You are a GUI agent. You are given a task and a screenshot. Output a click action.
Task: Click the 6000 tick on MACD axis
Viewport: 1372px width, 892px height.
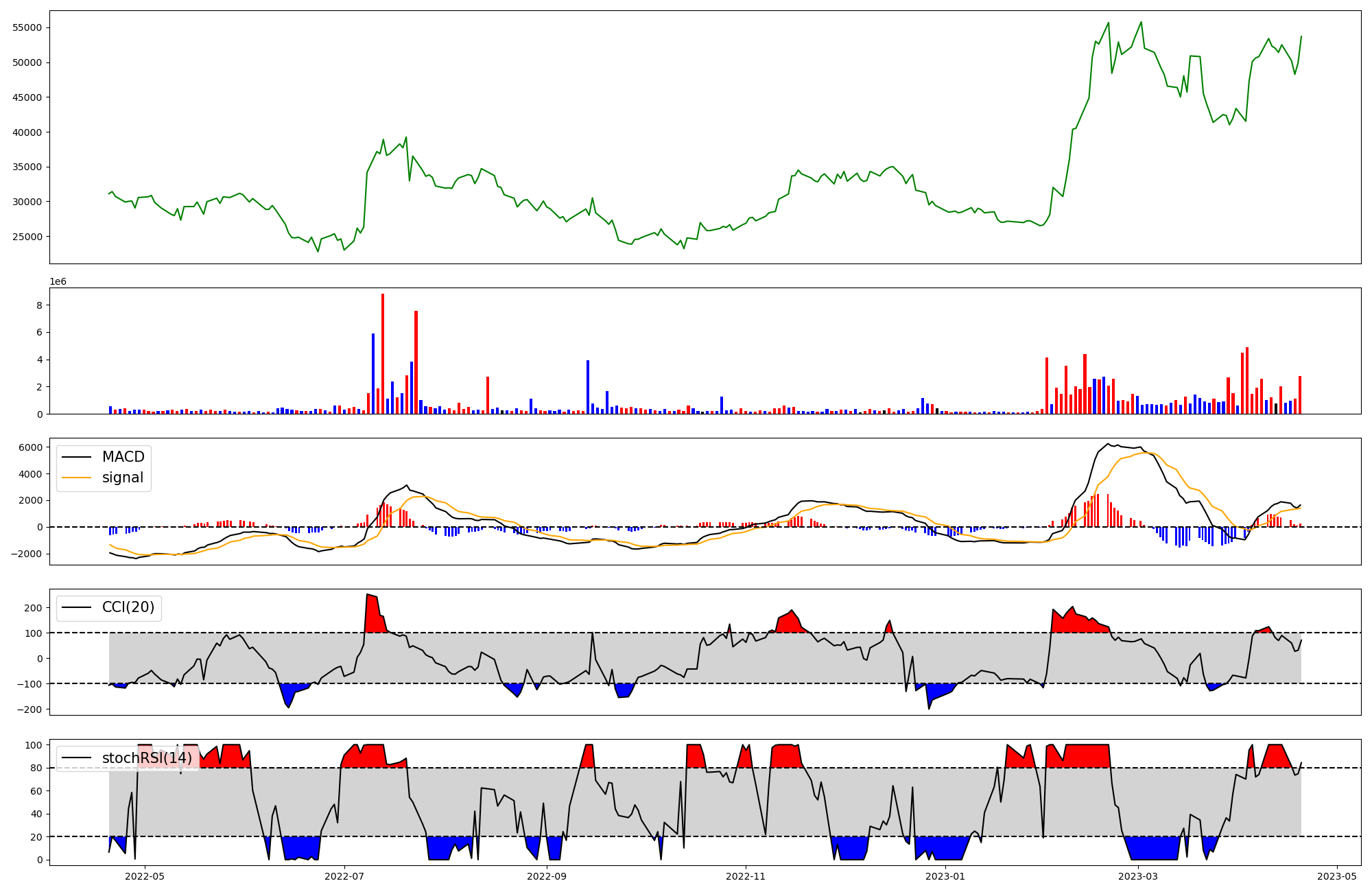click(31, 447)
